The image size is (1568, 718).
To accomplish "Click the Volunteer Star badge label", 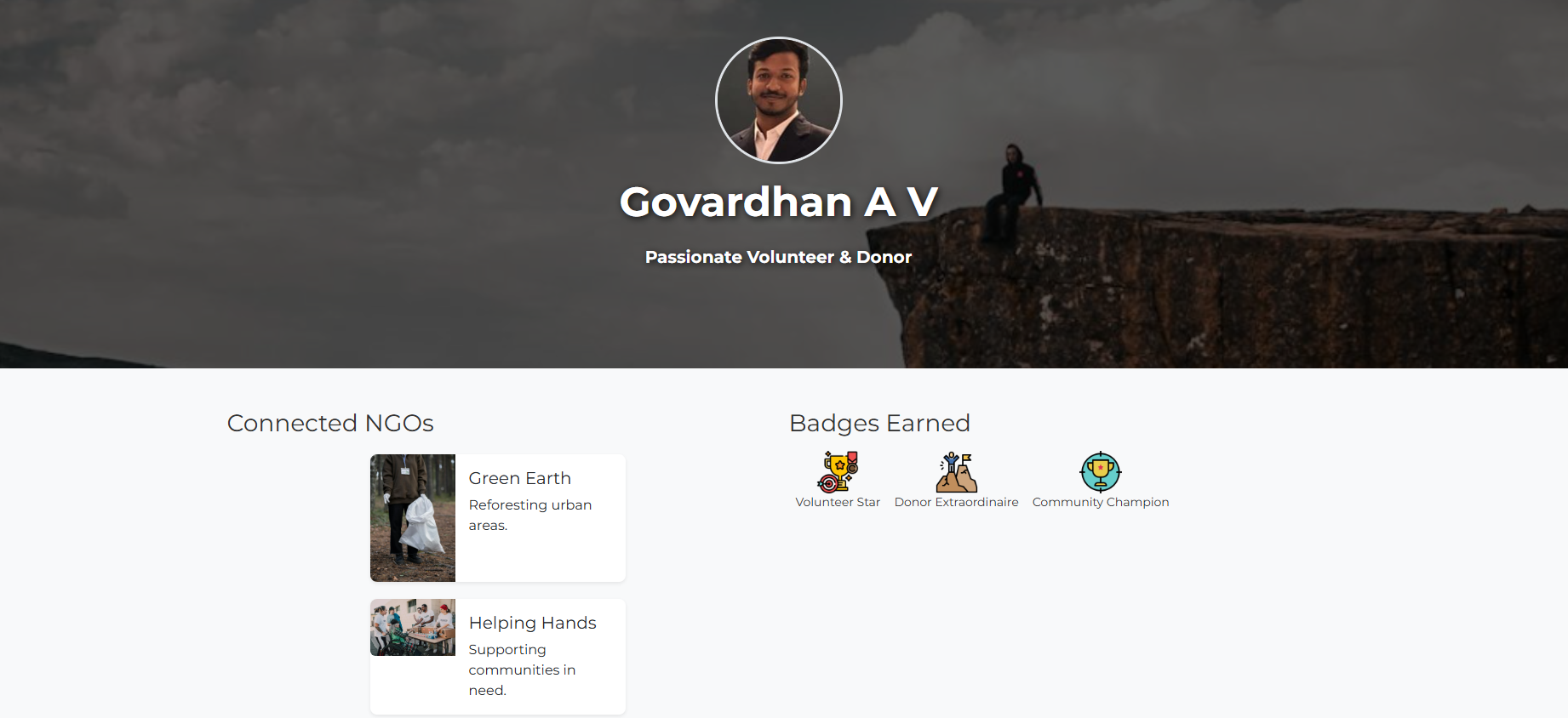I will tap(838, 502).
